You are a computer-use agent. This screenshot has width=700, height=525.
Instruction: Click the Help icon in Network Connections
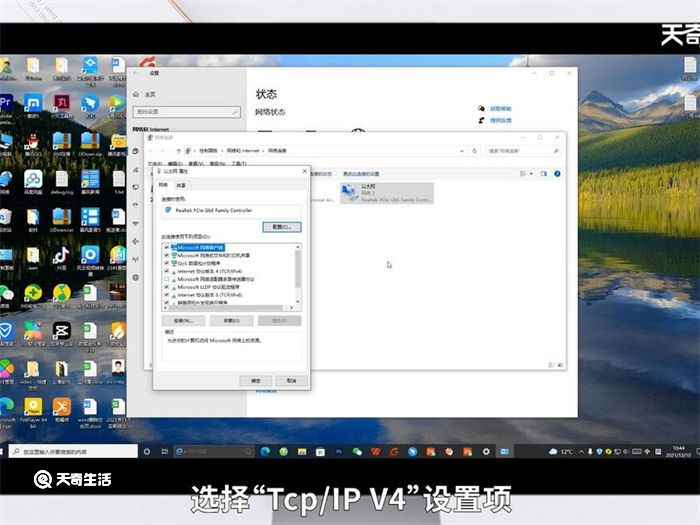click(557, 174)
